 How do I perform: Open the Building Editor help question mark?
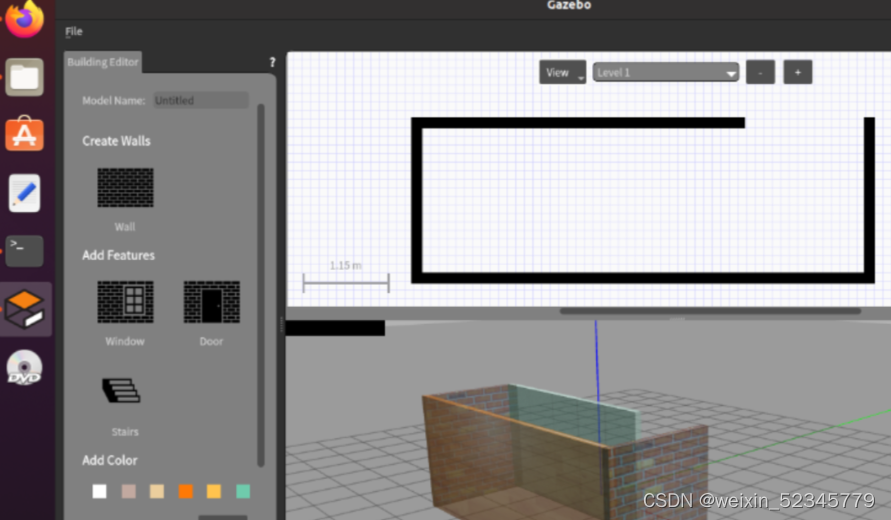tap(272, 62)
